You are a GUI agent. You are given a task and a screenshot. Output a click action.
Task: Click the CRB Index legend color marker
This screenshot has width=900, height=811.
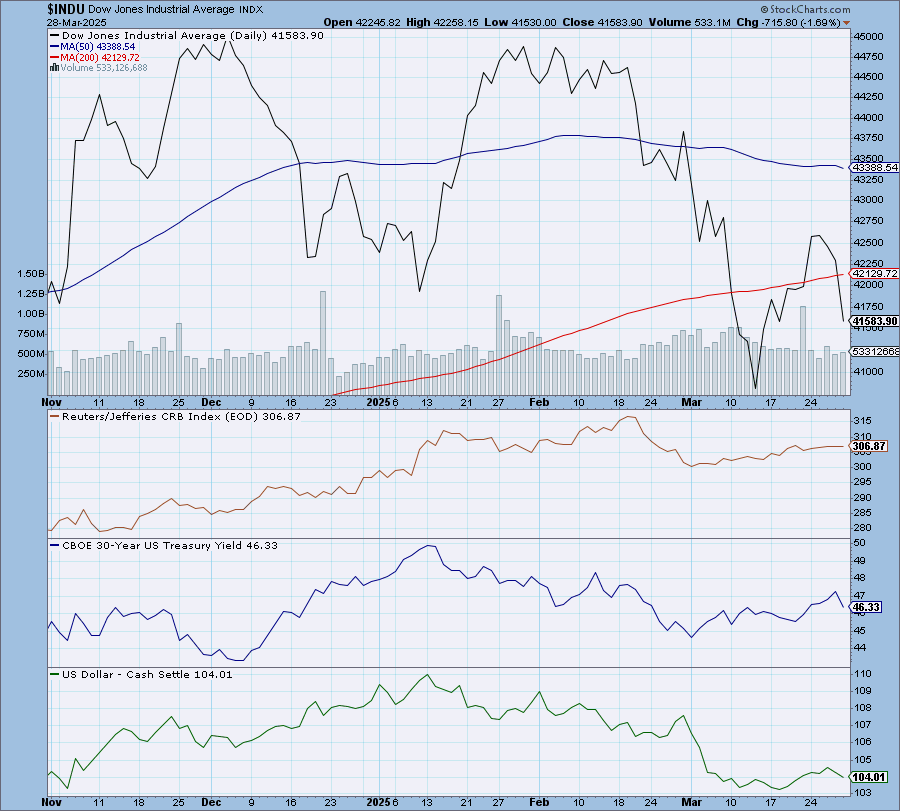(55, 417)
